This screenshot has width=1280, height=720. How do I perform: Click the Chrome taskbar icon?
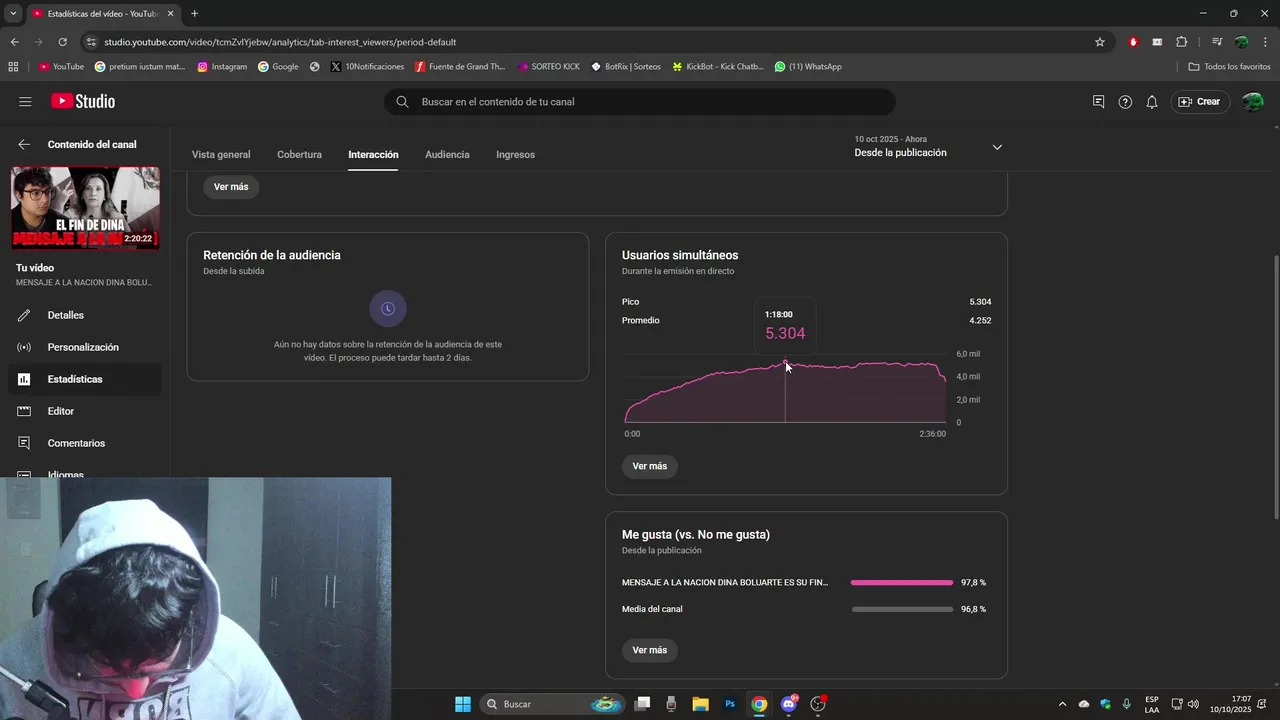(x=759, y=704)
